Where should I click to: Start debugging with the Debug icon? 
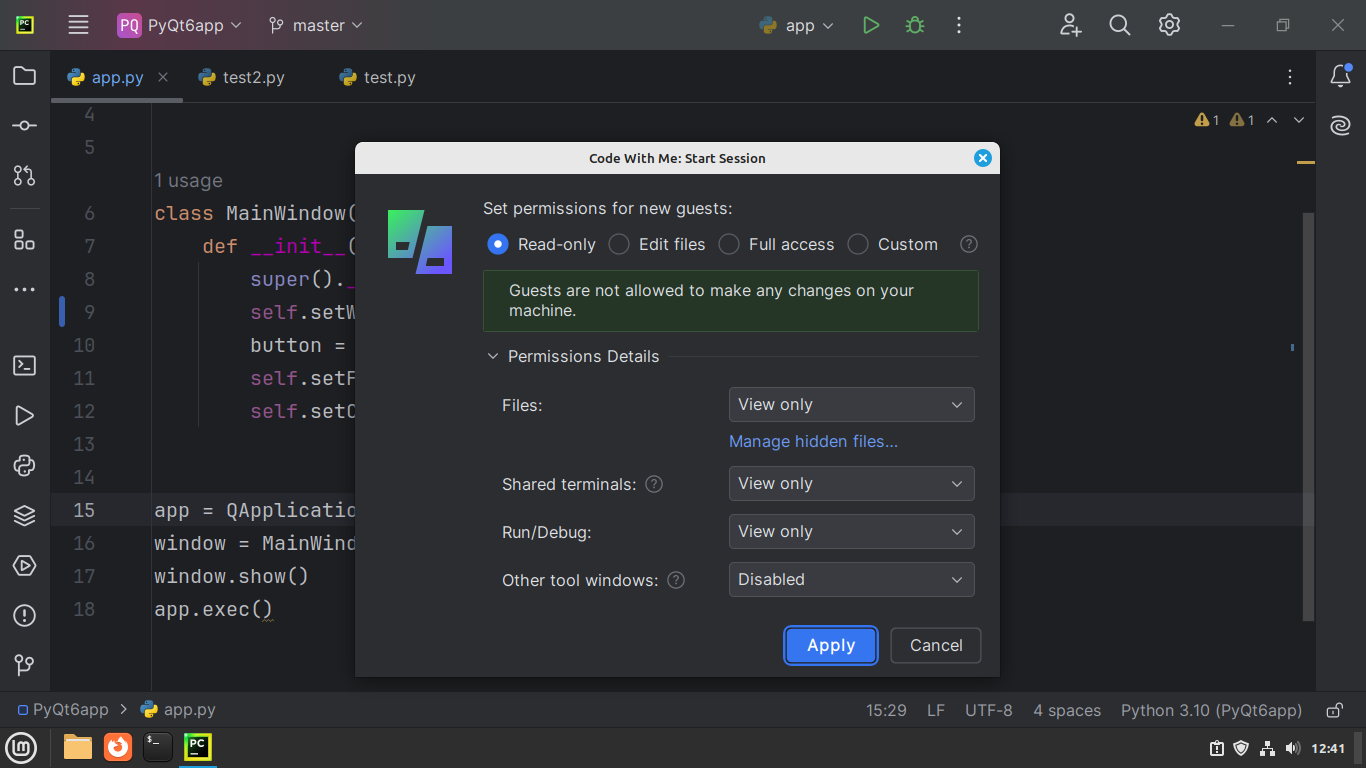tap(913, 25)
